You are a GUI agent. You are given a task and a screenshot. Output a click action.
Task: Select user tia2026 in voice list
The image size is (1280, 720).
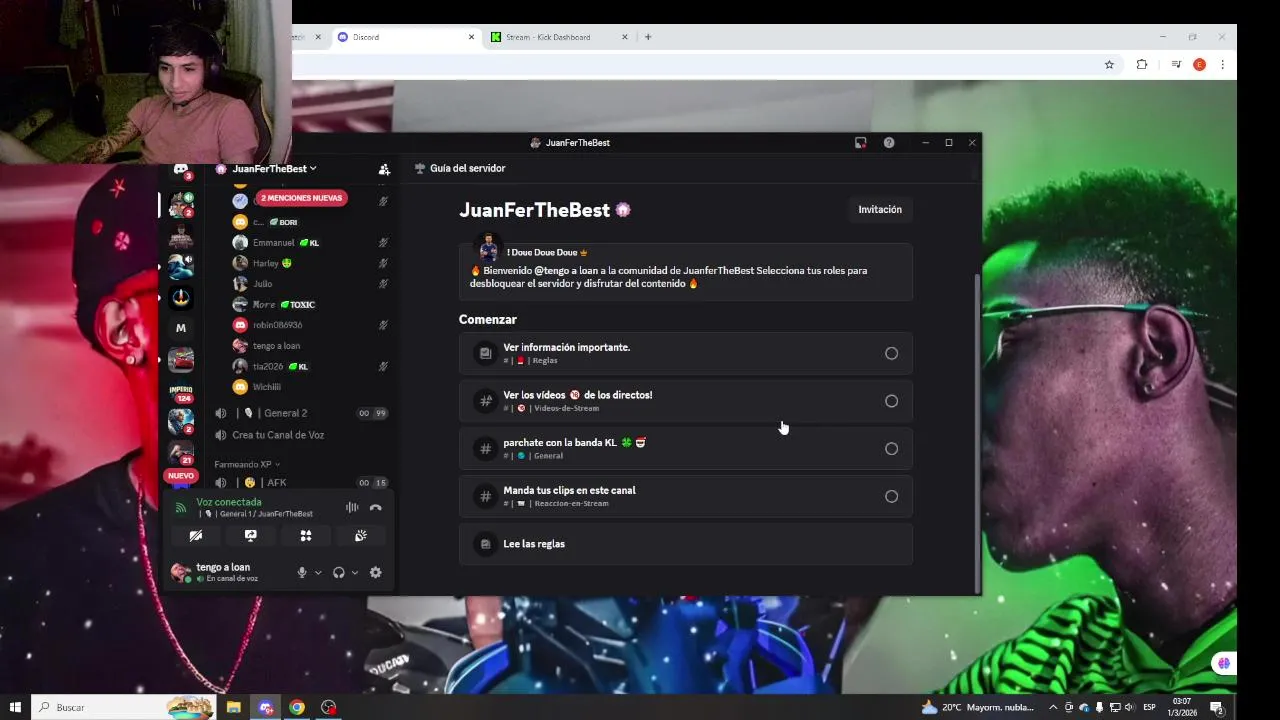point(310,367)
